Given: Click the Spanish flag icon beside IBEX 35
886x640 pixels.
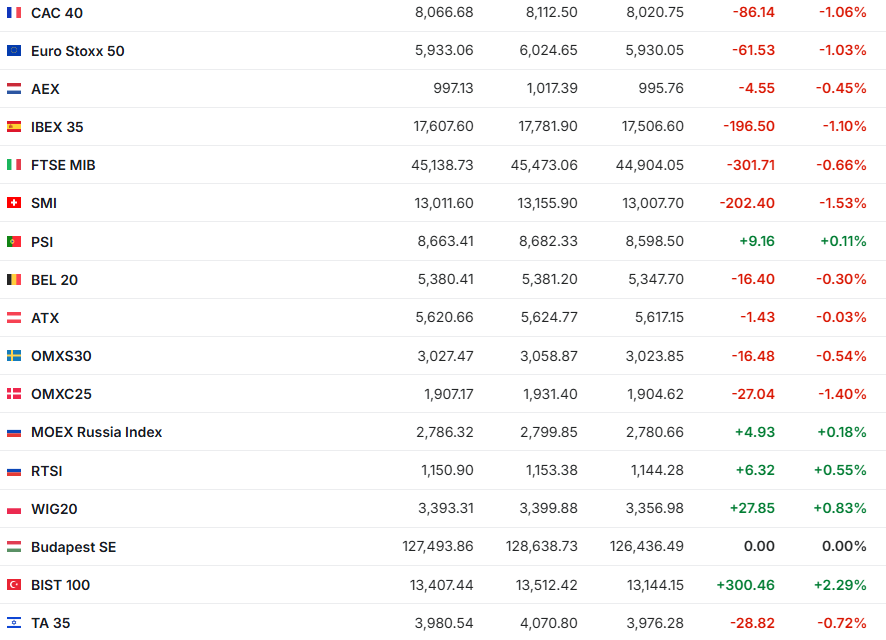Looking at the screenshot, I should point(14,127).
